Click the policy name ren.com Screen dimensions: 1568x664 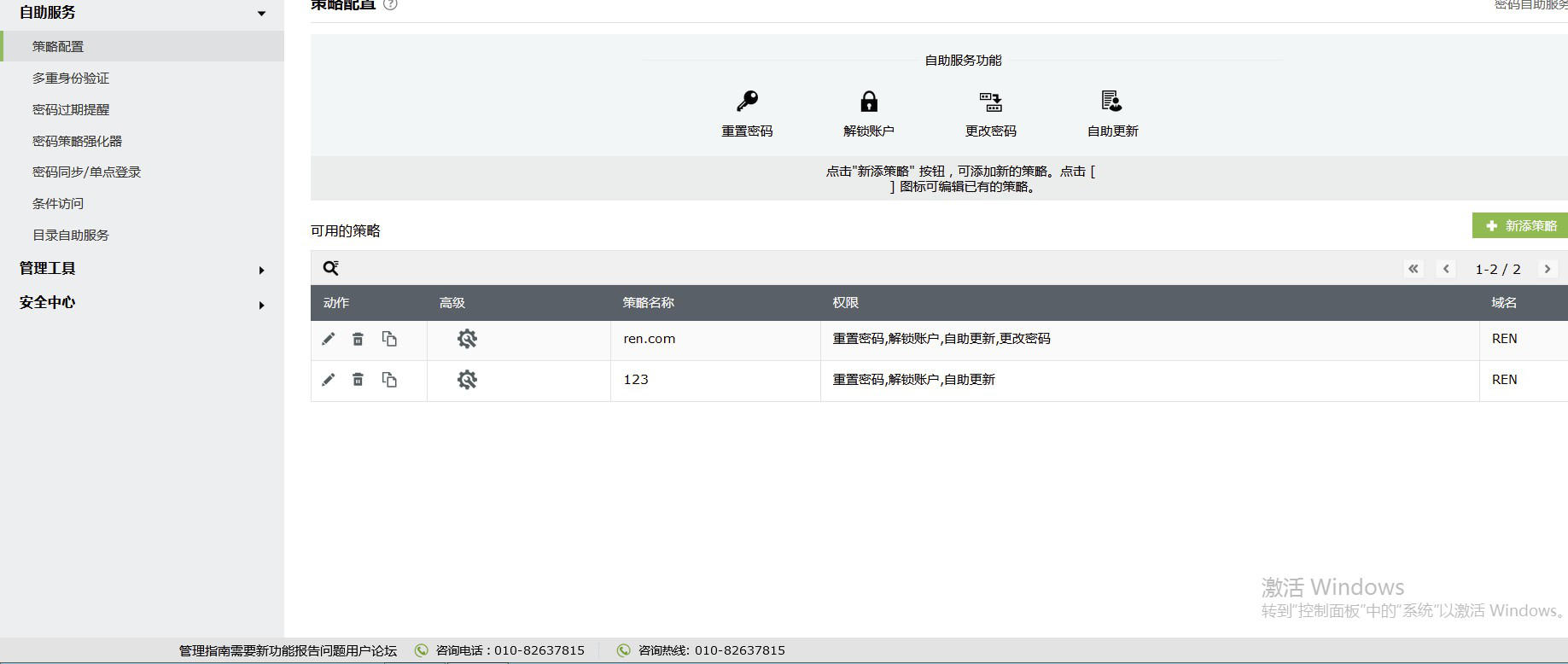tap(650, 339)
